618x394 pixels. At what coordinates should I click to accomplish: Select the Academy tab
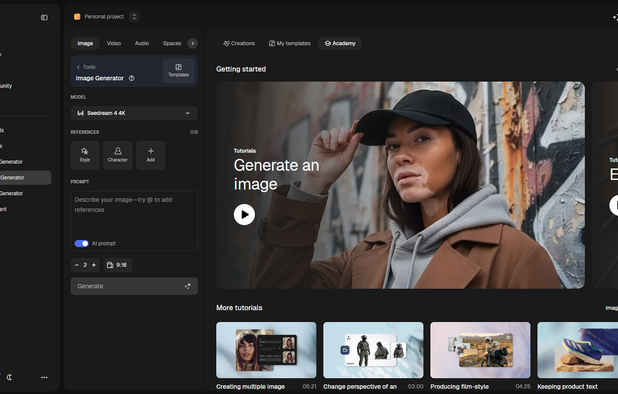(340, 43)
